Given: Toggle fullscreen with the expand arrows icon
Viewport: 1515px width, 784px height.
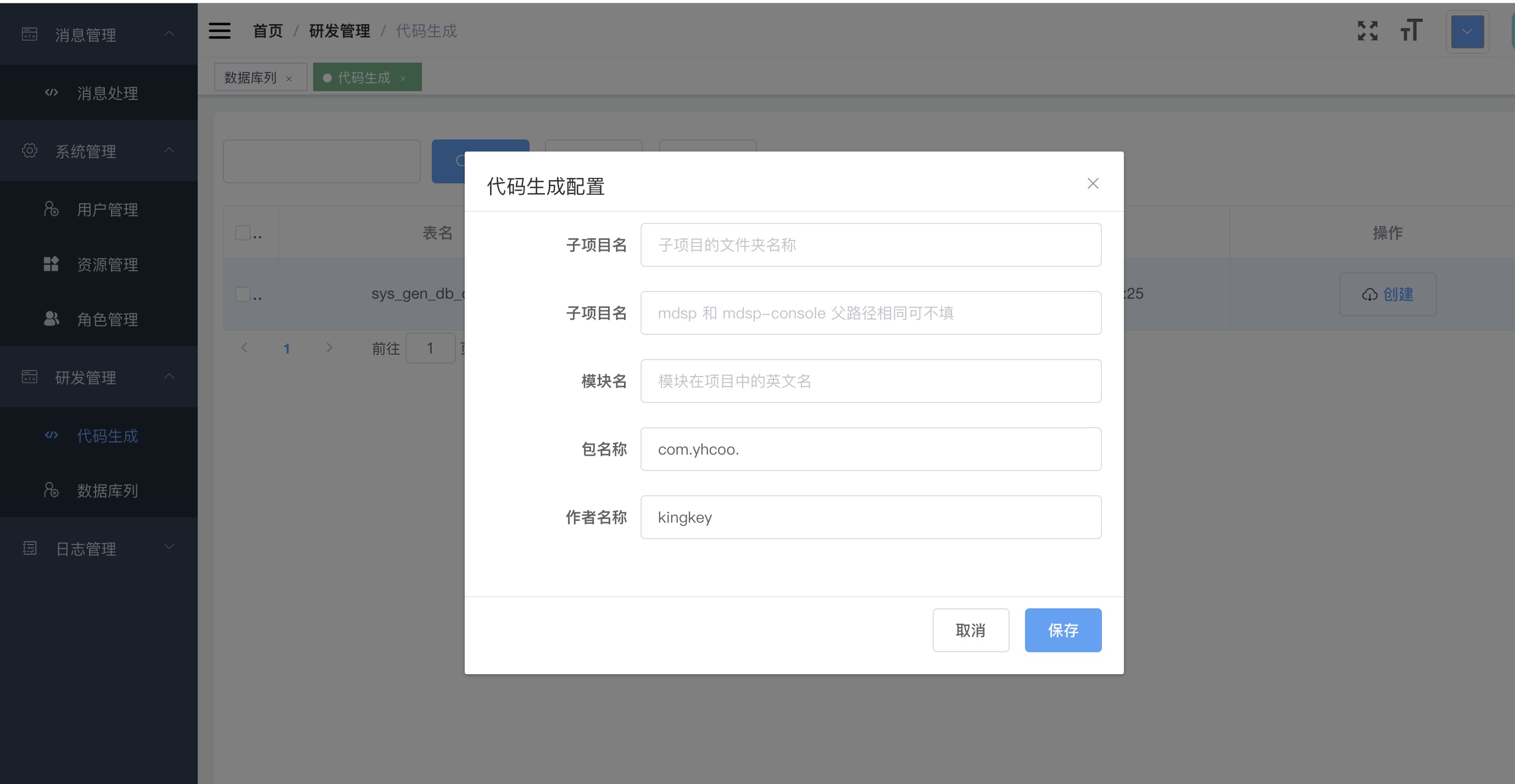Looking at the screenshot, I should [x=1367, y=31].
